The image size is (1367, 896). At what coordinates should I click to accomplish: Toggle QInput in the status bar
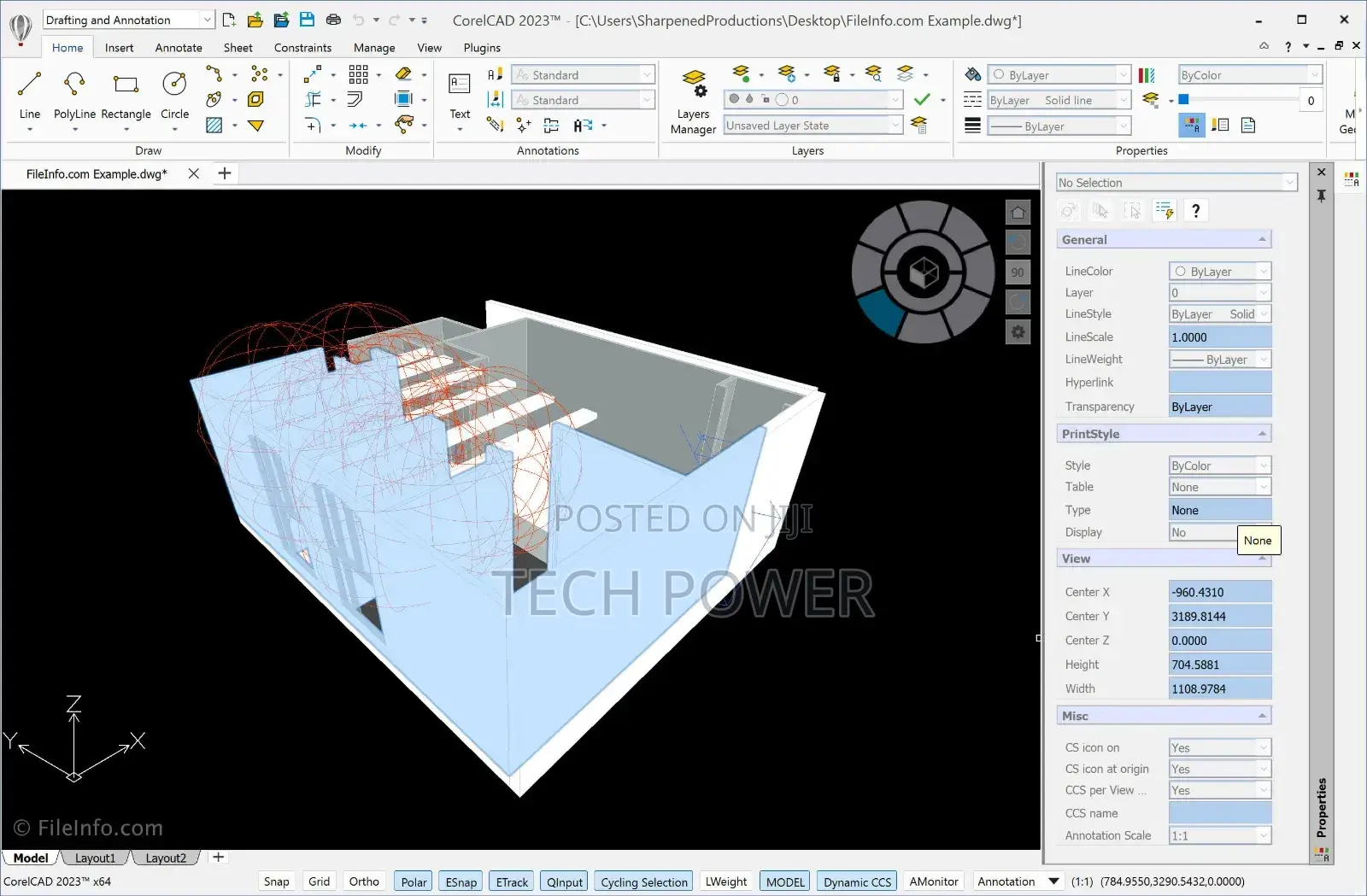click(565, 881)
